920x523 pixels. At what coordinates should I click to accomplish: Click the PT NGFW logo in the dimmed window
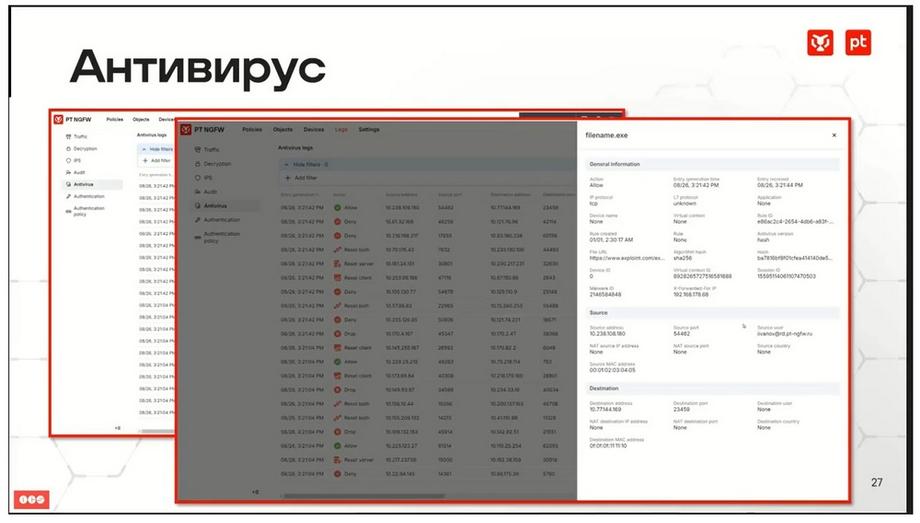(x=186, y=129)
